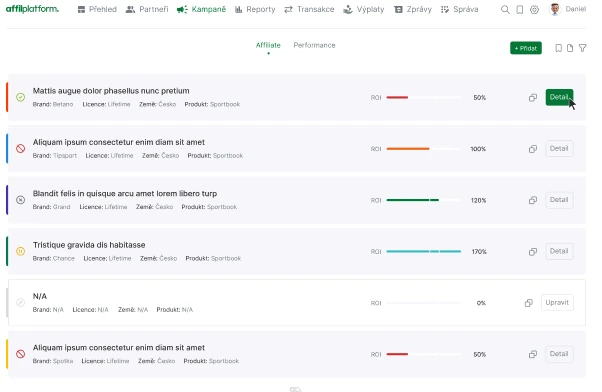The height and width of the screenshot is (392, 602).
Task: Click the affilplatform logo
Action: point(32,9)
